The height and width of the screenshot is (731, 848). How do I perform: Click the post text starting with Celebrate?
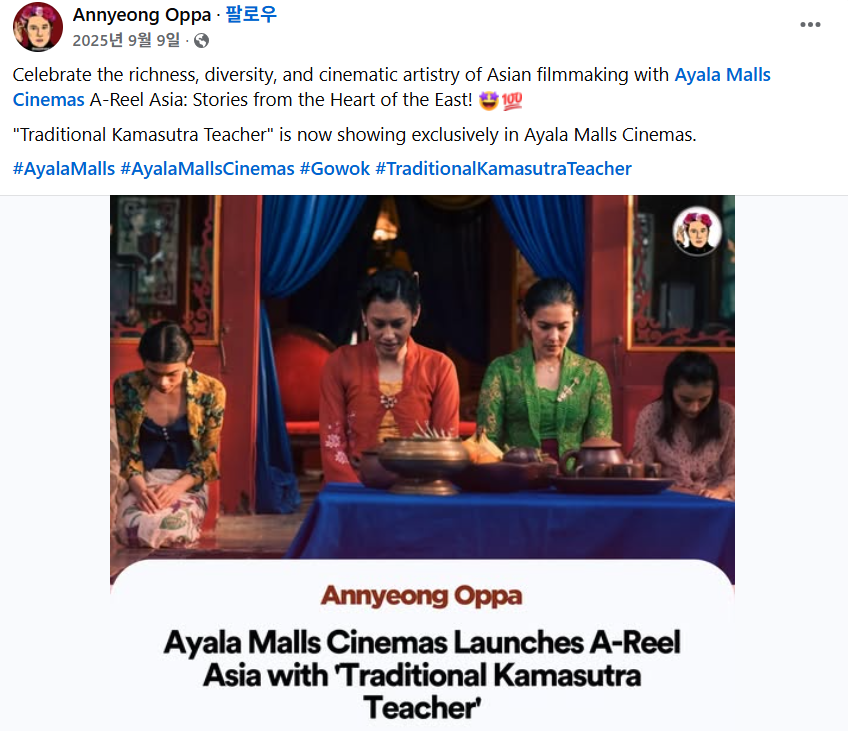(x=392, y=87)
